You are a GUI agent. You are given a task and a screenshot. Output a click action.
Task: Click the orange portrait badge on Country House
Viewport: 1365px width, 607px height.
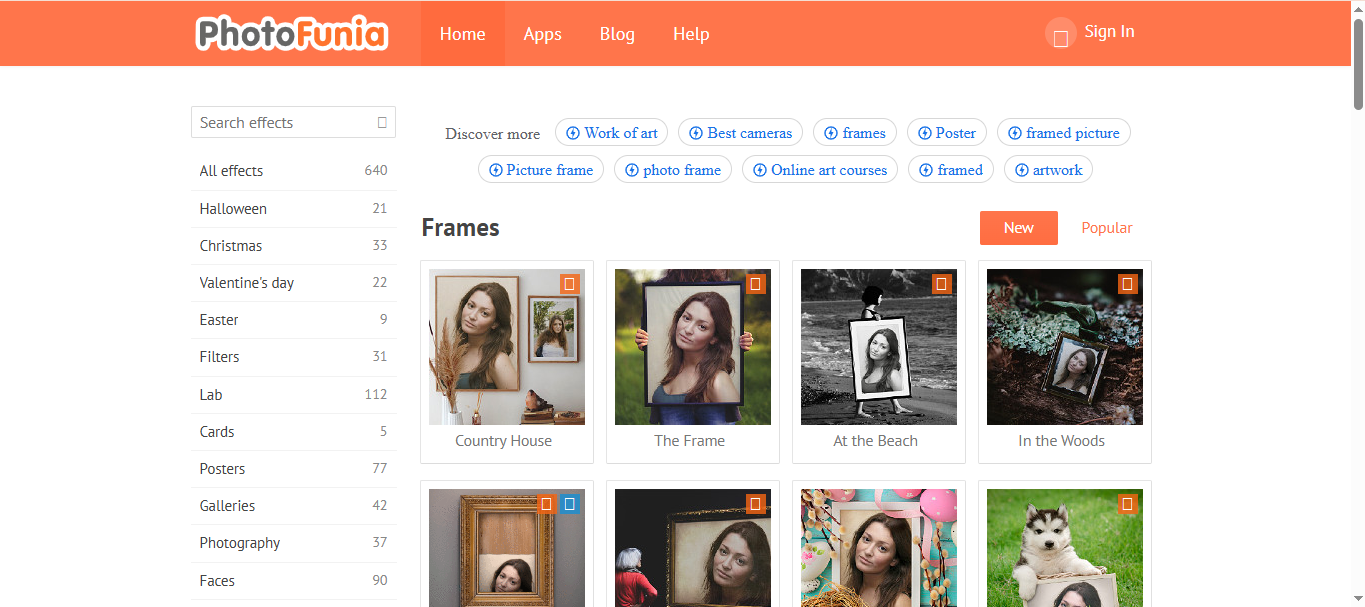(570, 283)
